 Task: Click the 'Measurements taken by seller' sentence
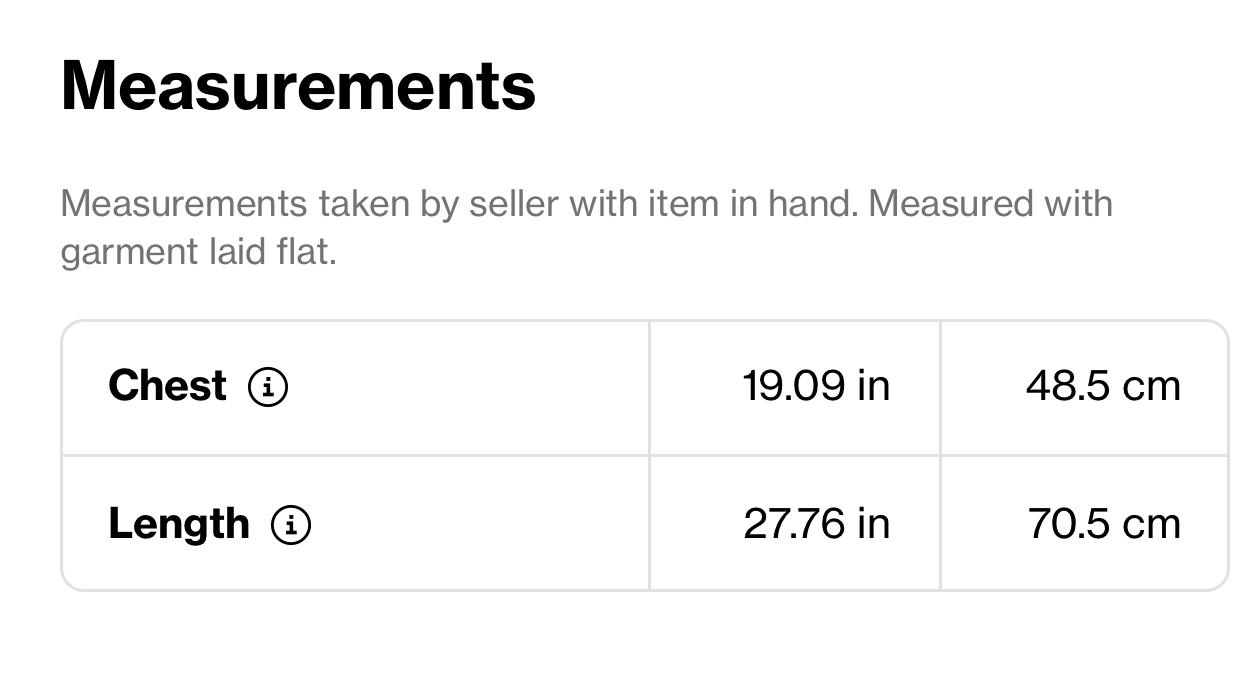click(461, 204)
